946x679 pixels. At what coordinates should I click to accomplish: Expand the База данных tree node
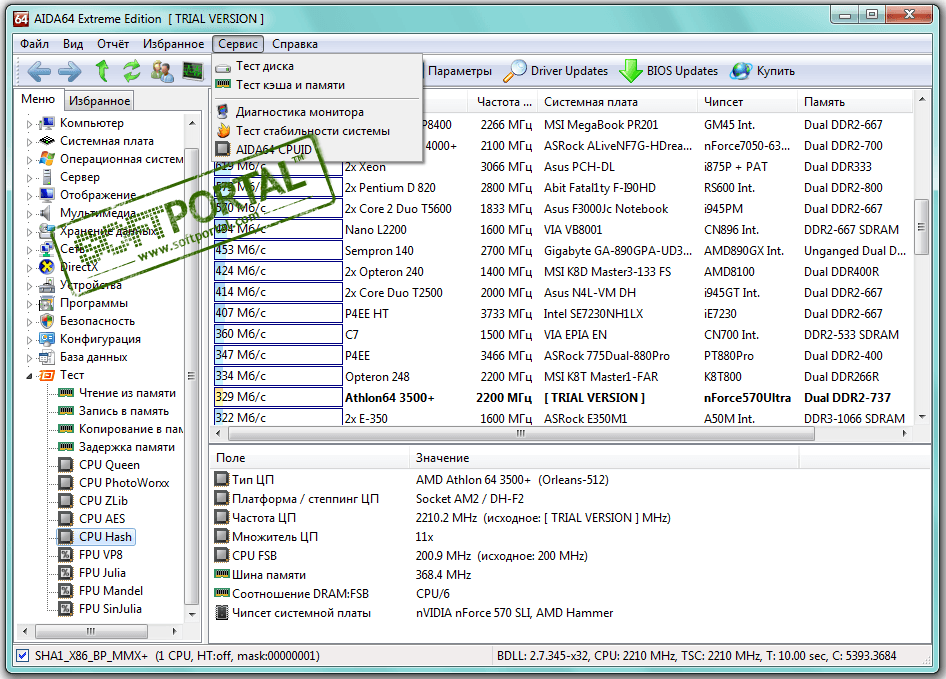[29, 358]
